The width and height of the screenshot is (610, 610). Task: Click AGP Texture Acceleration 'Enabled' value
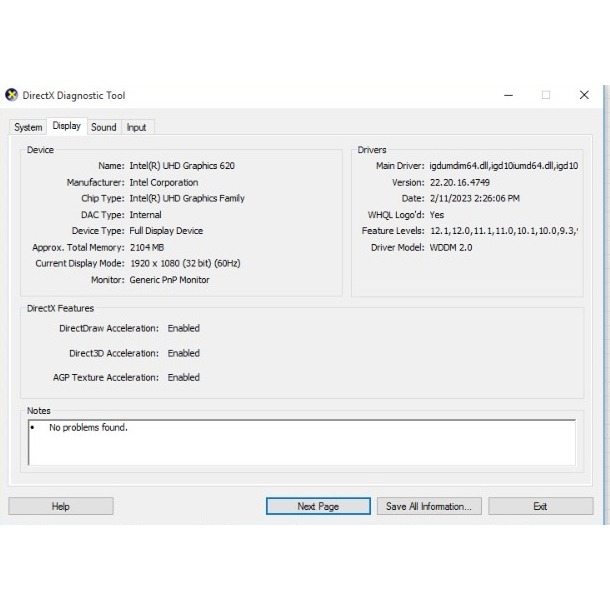[184, 377]
